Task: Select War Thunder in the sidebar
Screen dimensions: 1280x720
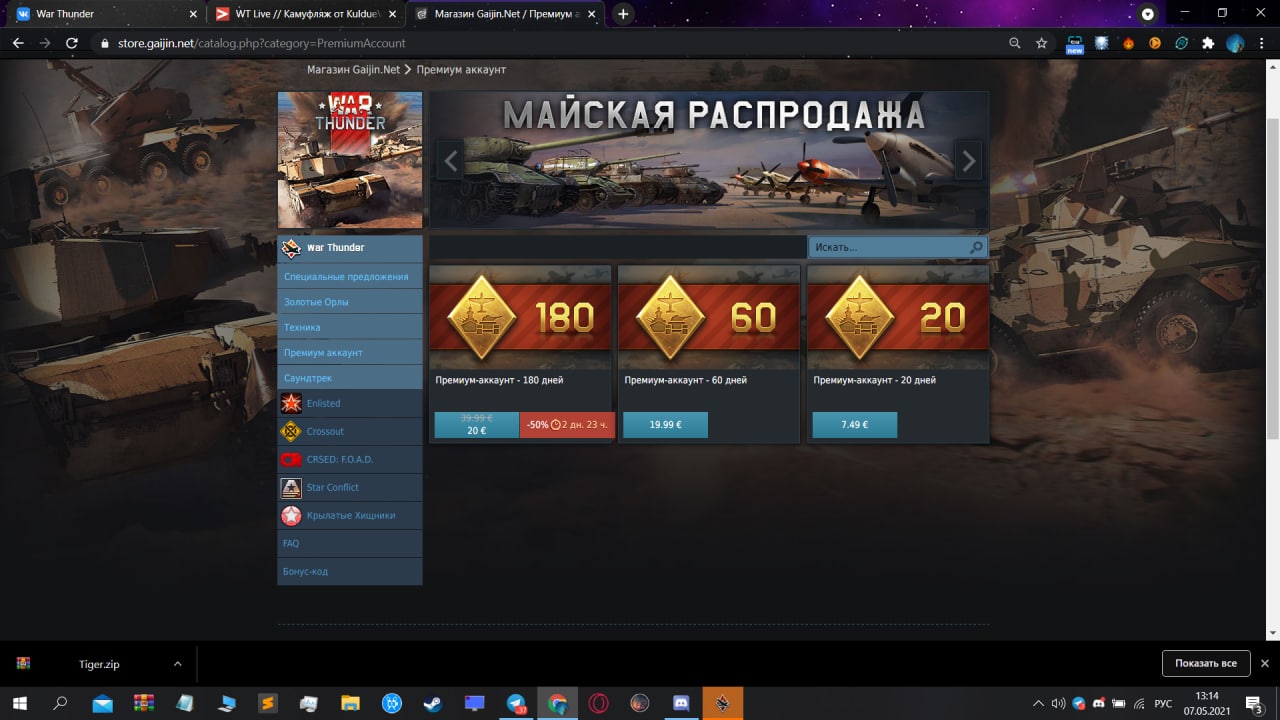Action: point(350,248)
